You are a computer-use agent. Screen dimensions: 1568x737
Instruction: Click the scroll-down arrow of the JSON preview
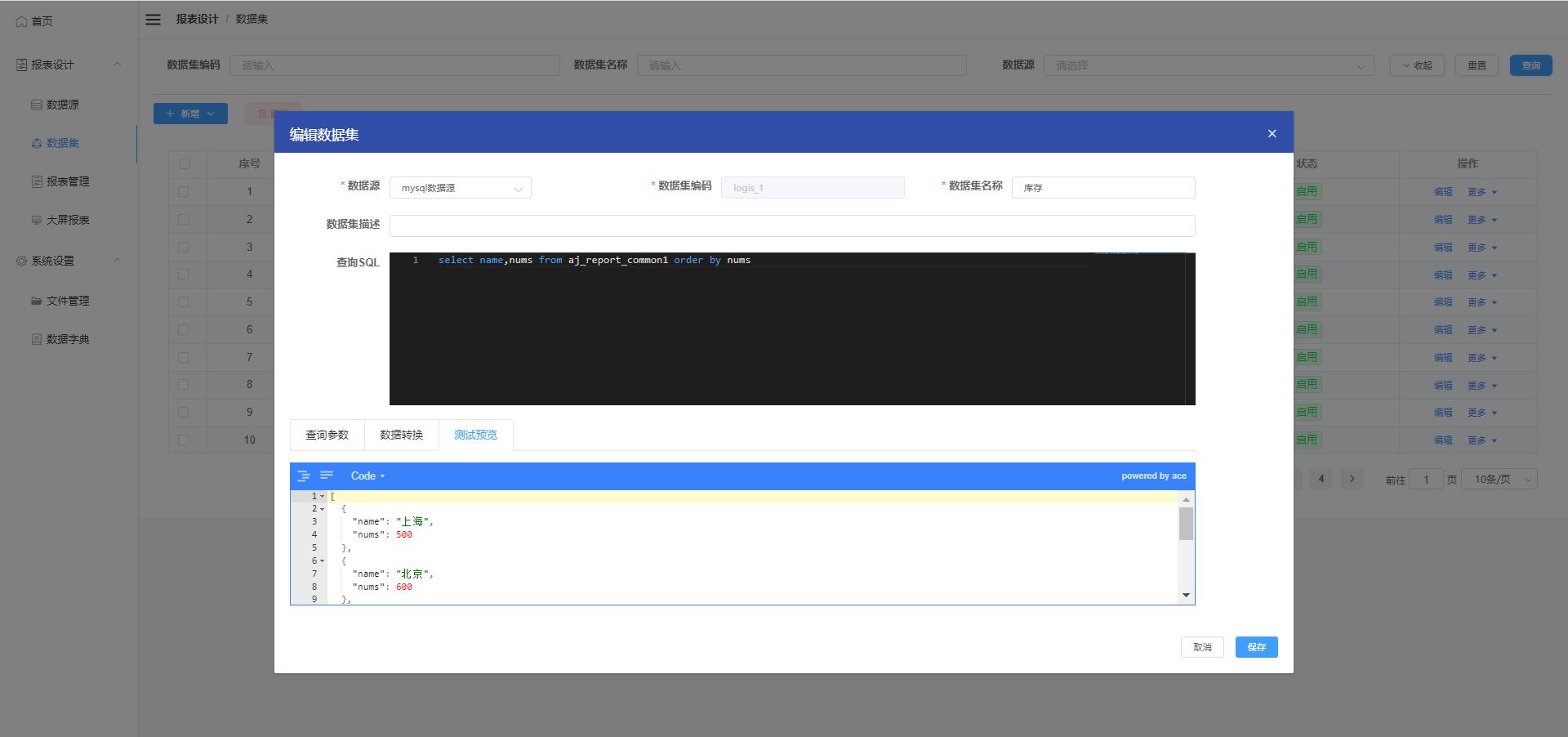[x=1186, y=596]
